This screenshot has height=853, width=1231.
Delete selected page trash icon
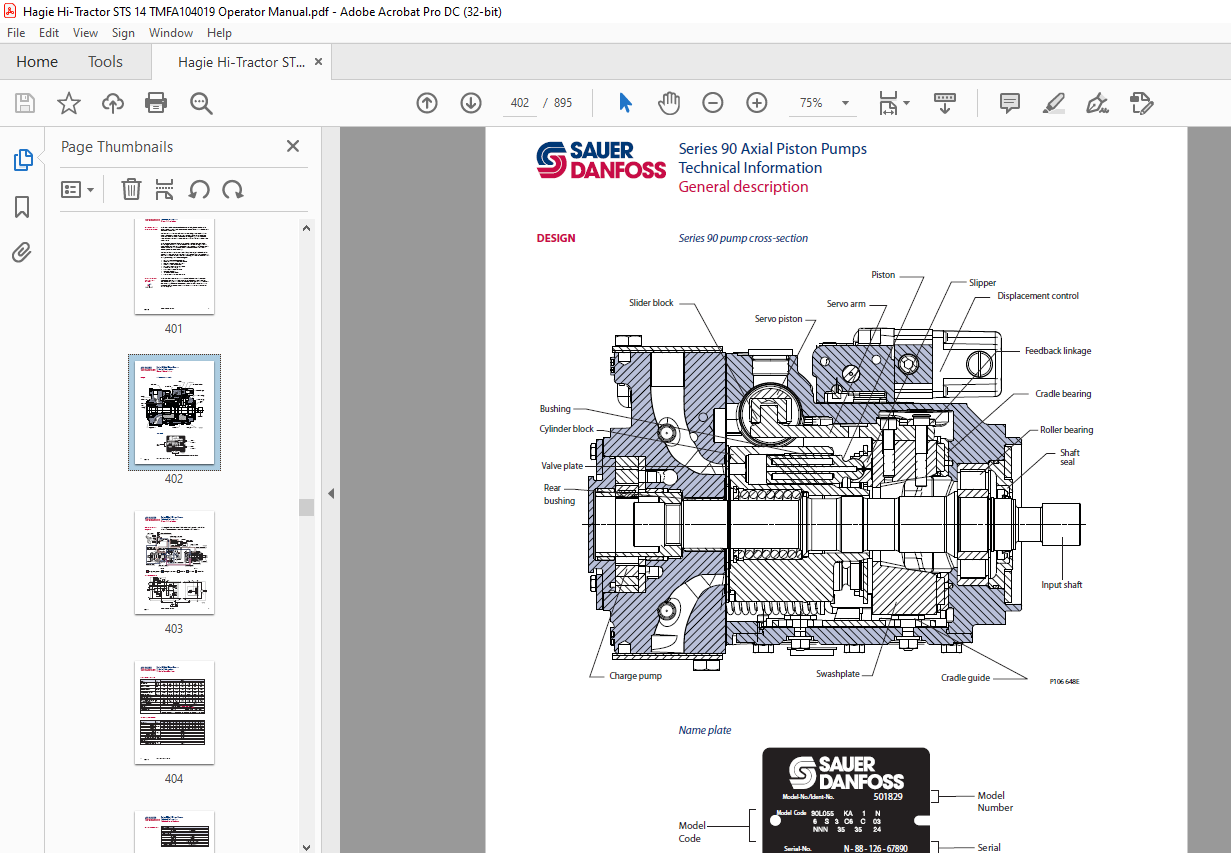coord(131,189)
